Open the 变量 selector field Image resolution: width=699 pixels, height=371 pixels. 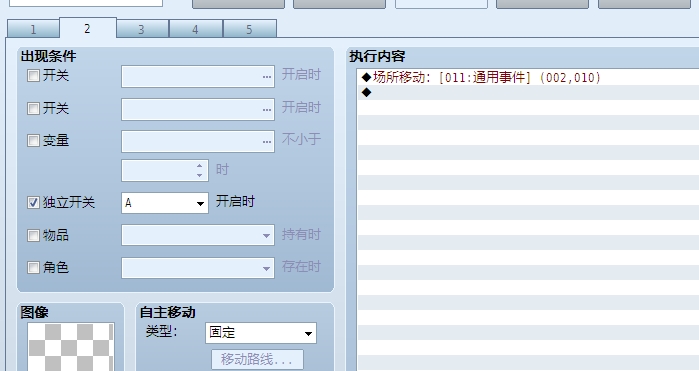[x=198, y=141]
